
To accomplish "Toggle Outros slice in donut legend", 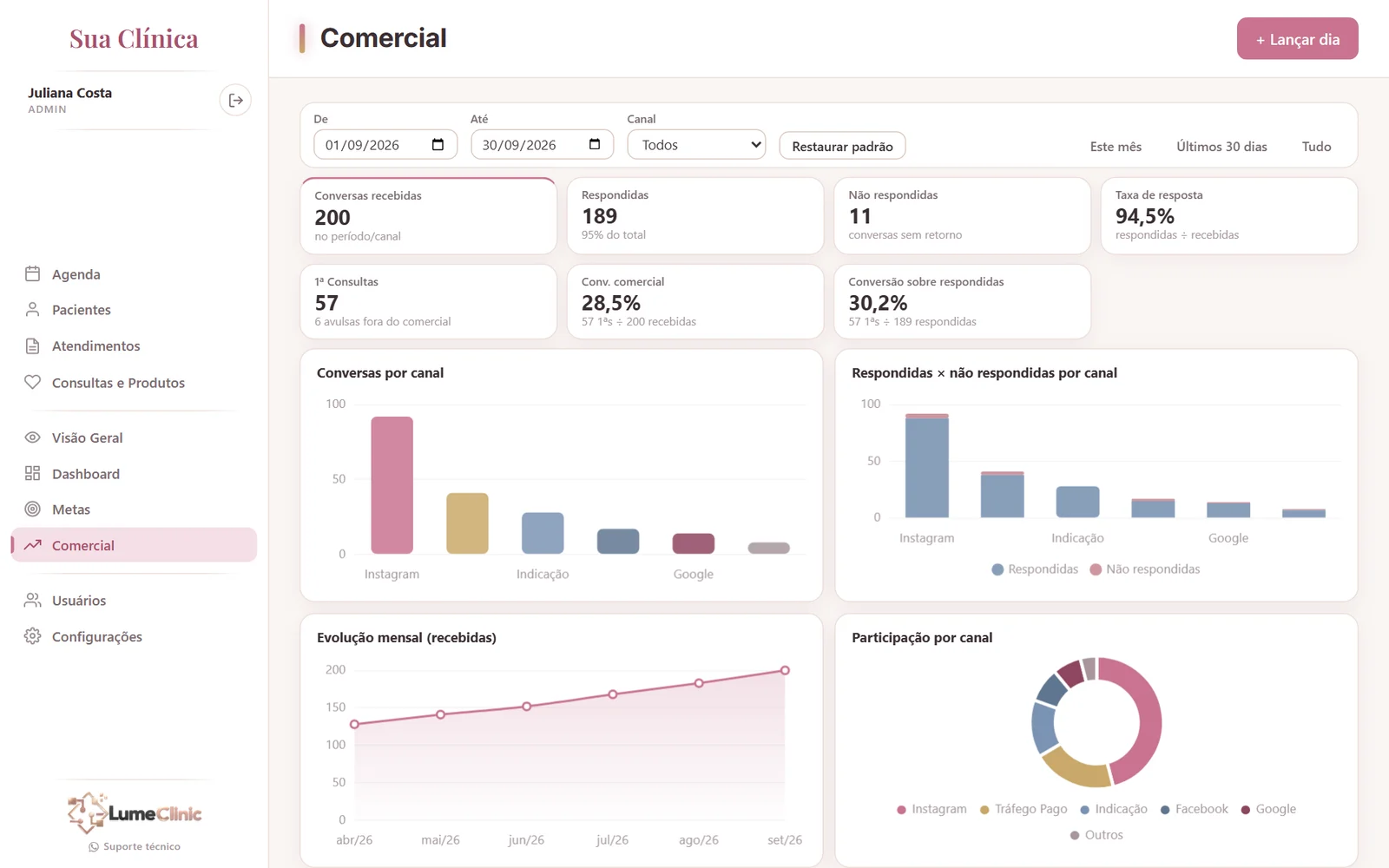I will pyautogui.click(x=1096, y=835).
